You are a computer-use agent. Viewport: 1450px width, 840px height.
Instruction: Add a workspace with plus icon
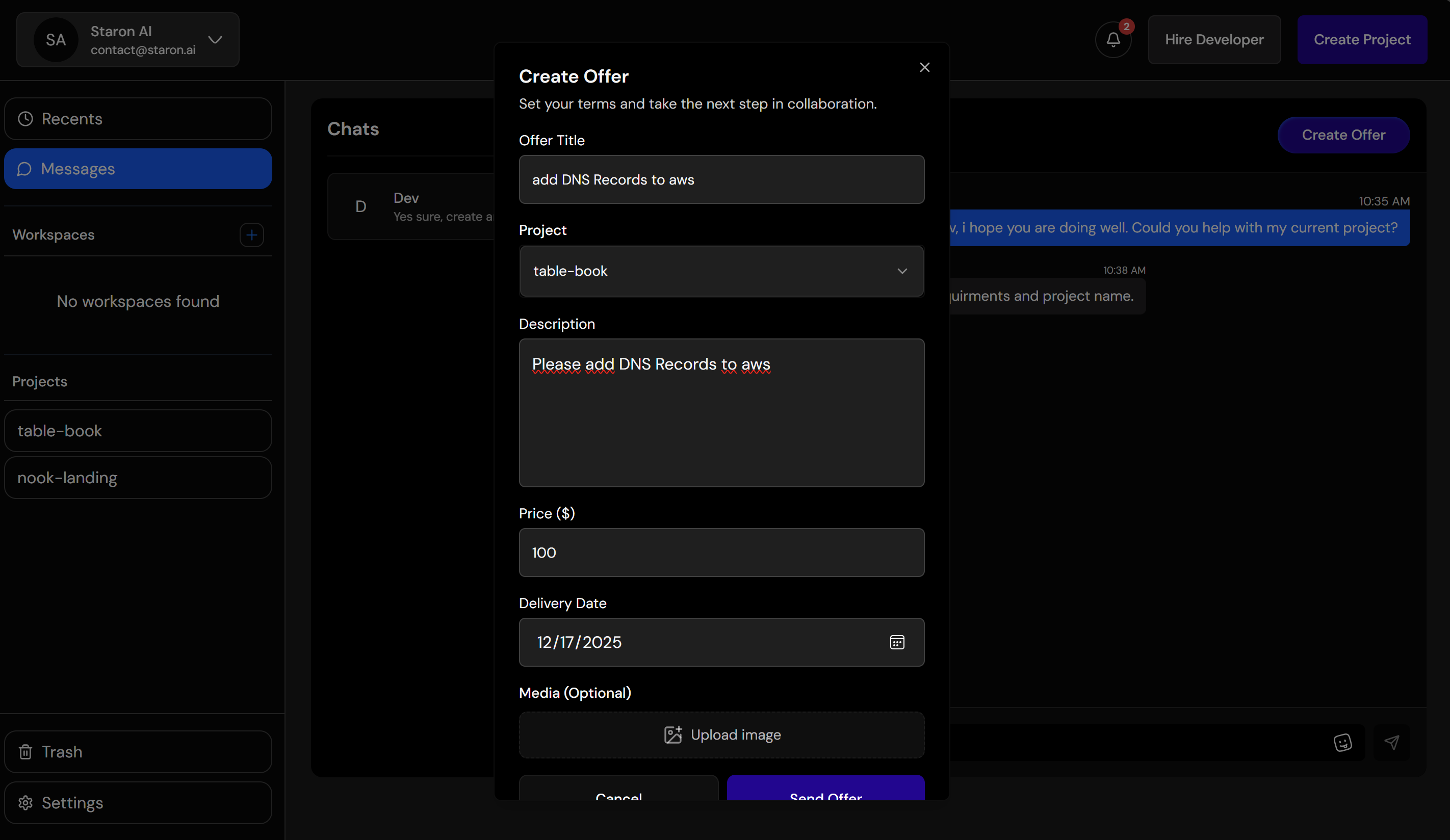251,235
